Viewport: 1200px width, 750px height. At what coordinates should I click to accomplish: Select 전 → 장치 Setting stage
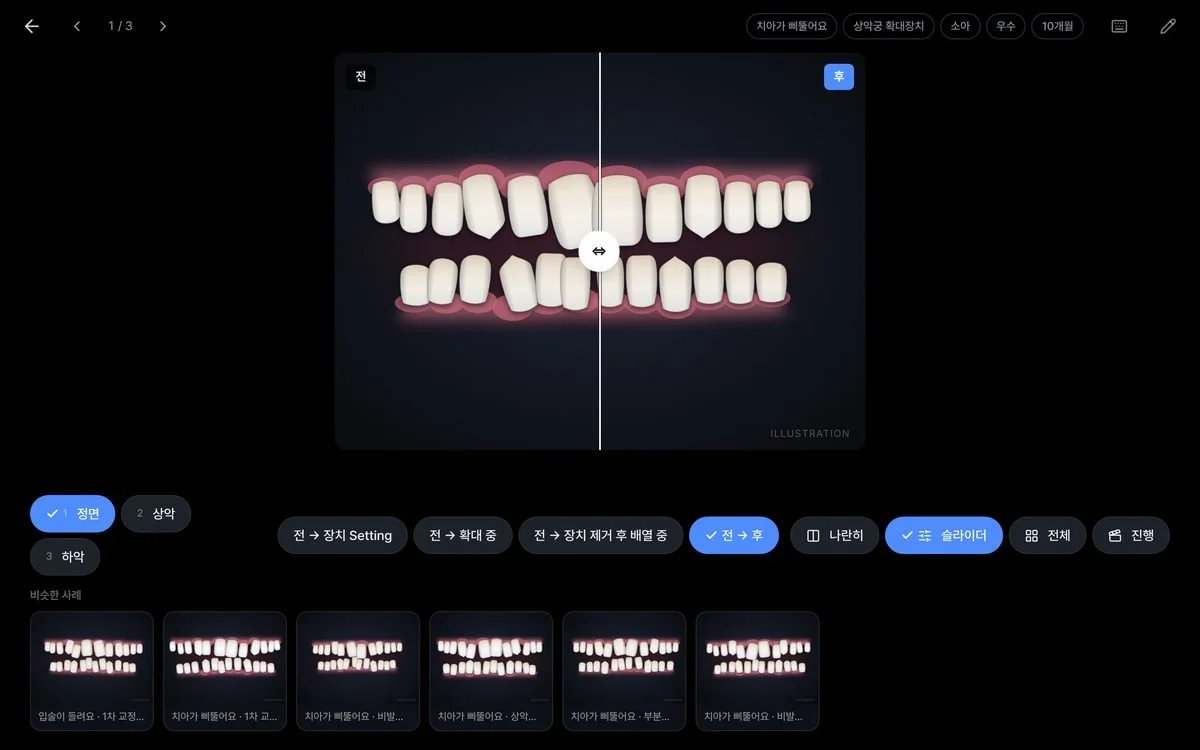coord(342,535)
